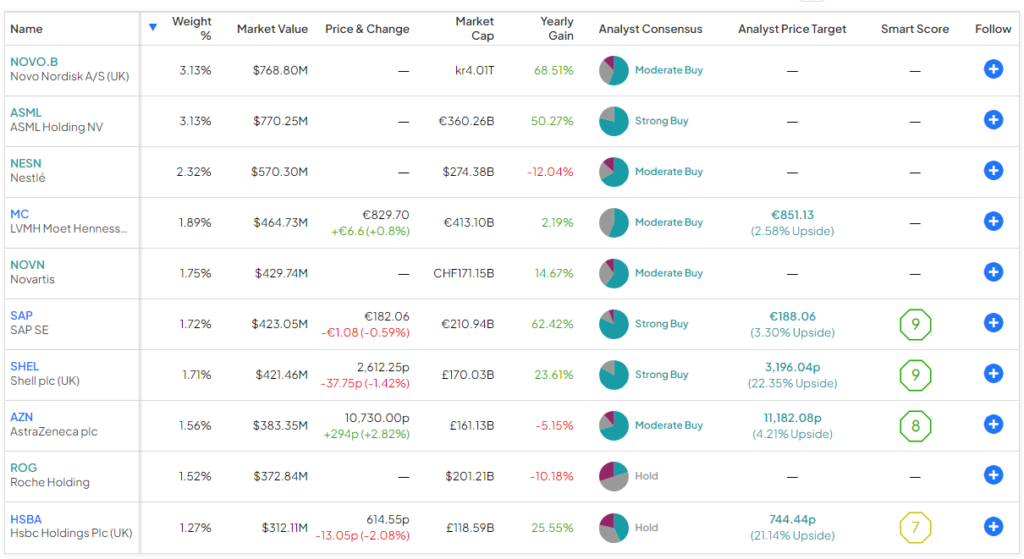The image size is (1024, 559).
Task: Click HSBC smart score 7 badge
Action: click(x=914, y=527)
